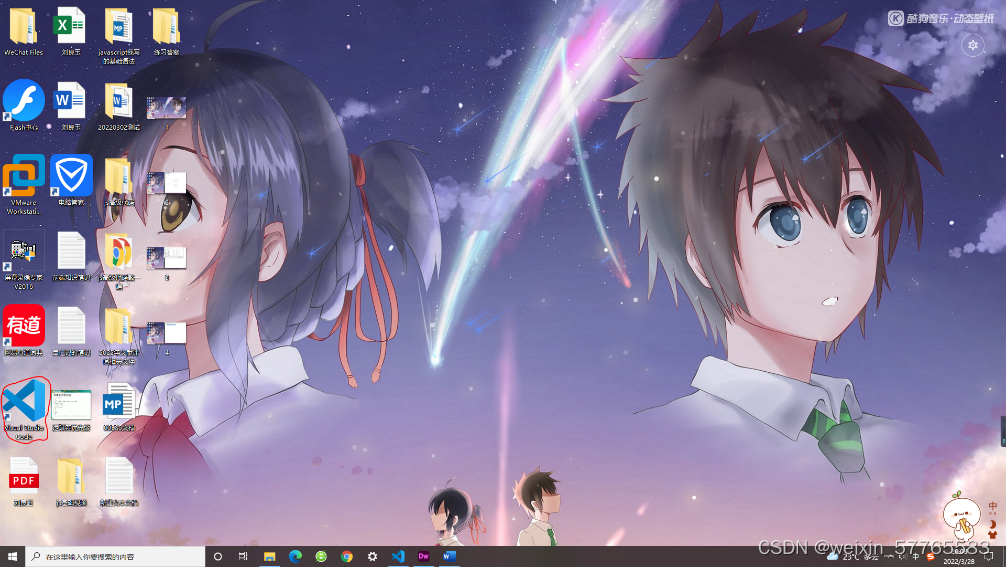Viewport: 1006px width, 567px height.
Task: Open the text file right of V2016
Action: pos(71,256)
